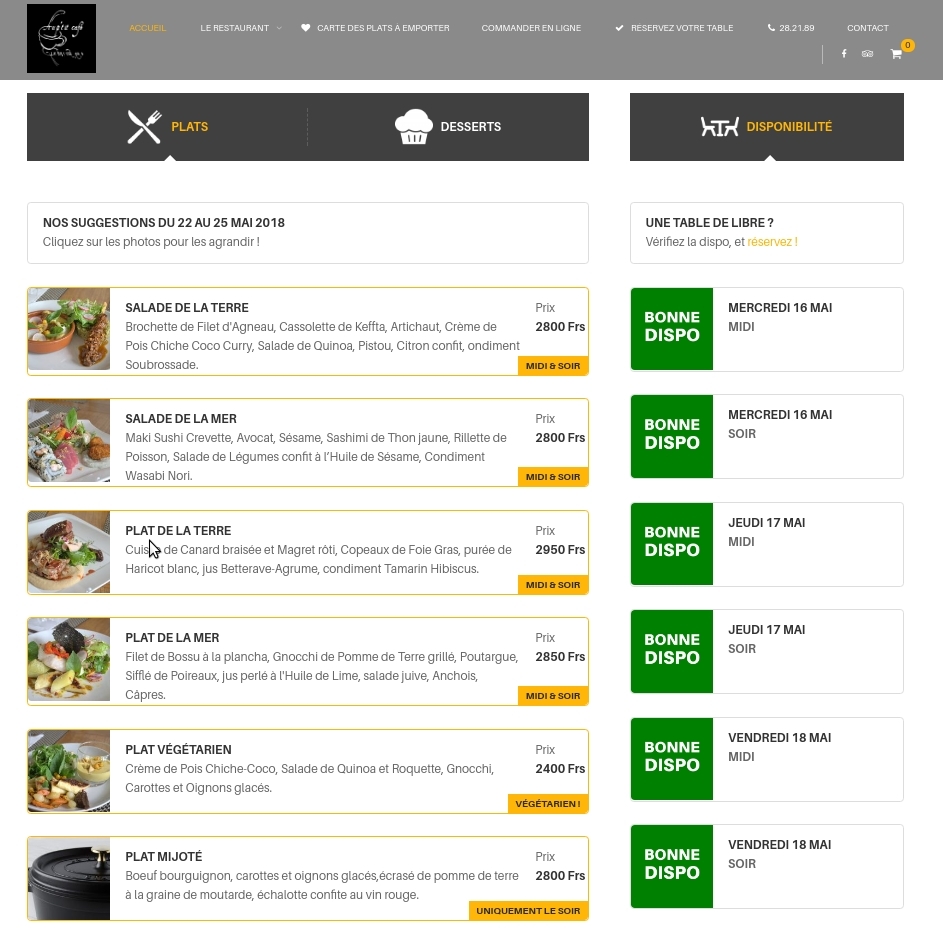943x942 pixels.
Task: Click the table-and-chairs availability icon
Action: coord(719,127)
